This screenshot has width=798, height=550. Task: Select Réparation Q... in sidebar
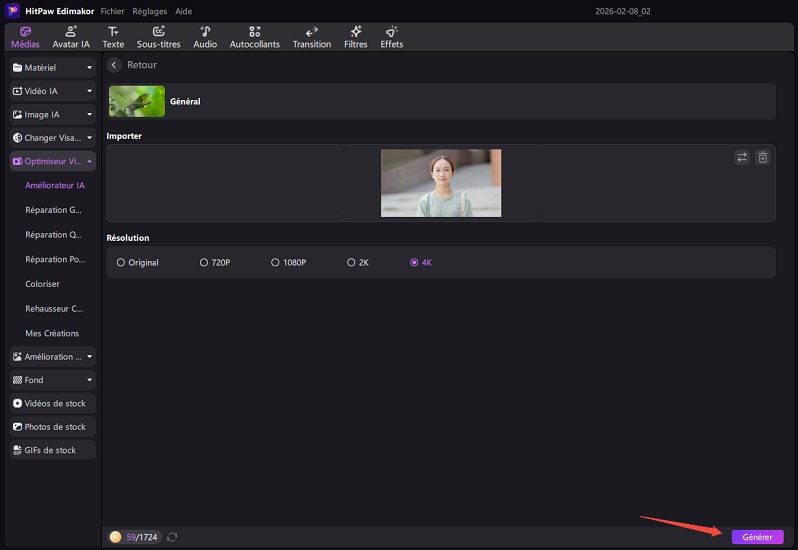pos(53,235)
